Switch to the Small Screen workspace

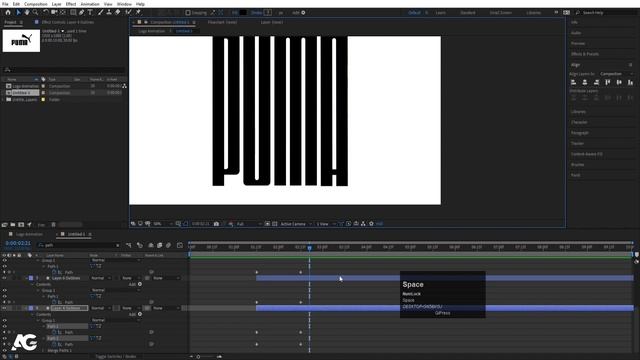pos(500,13)
